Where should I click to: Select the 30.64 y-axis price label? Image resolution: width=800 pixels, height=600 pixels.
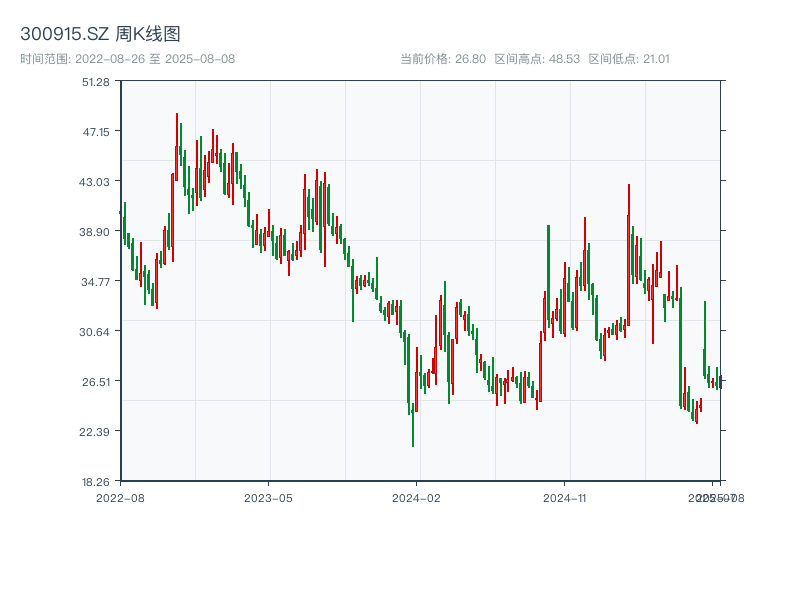tap(96, 331)
